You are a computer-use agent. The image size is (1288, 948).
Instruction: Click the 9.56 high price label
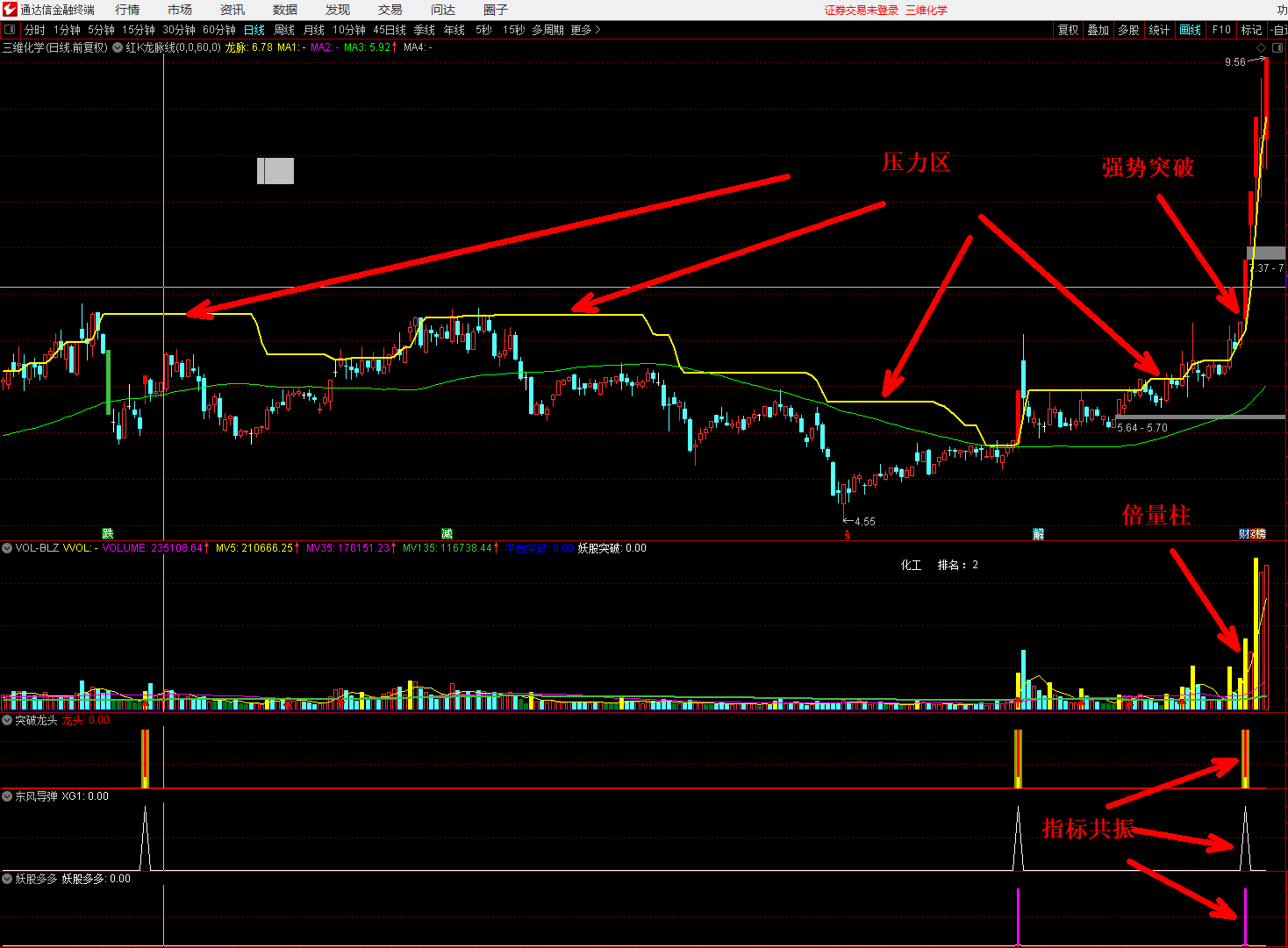1235,62
